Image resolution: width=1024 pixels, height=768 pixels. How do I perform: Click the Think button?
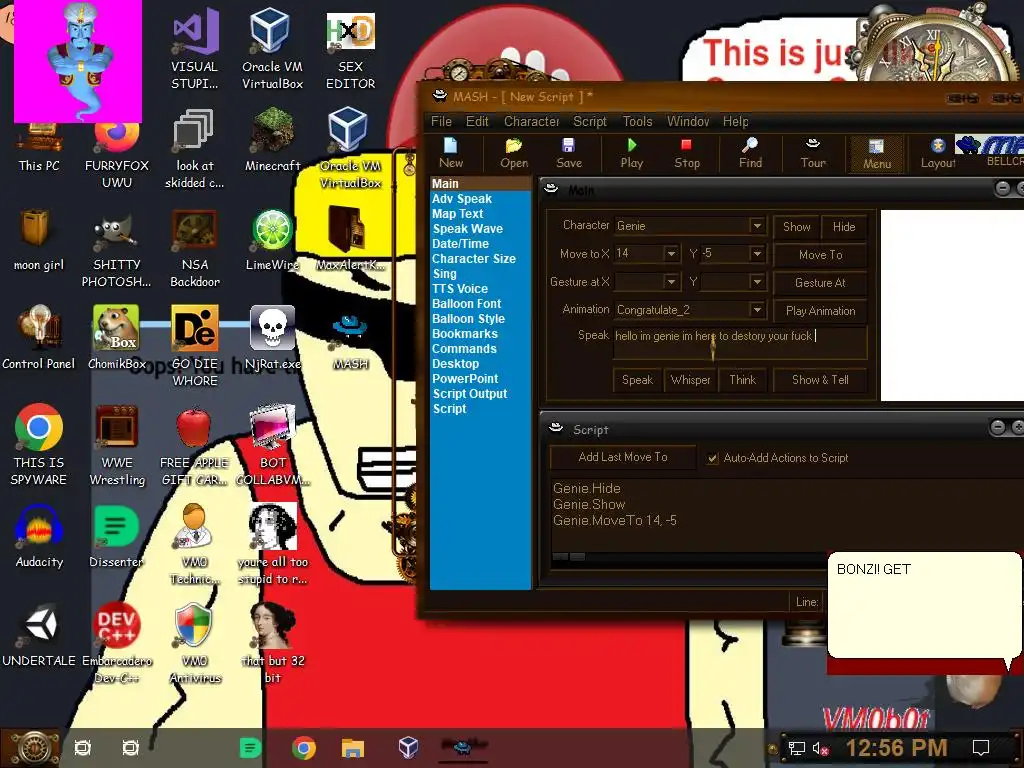click(x=743, y=380)
